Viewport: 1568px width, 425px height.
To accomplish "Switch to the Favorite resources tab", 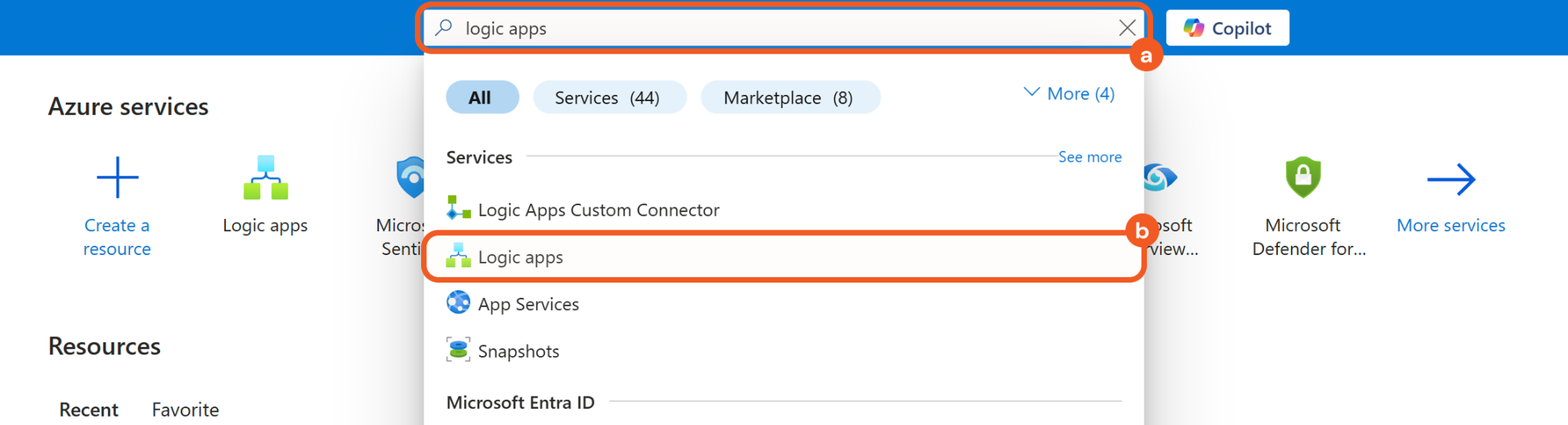I will (185, 410).
